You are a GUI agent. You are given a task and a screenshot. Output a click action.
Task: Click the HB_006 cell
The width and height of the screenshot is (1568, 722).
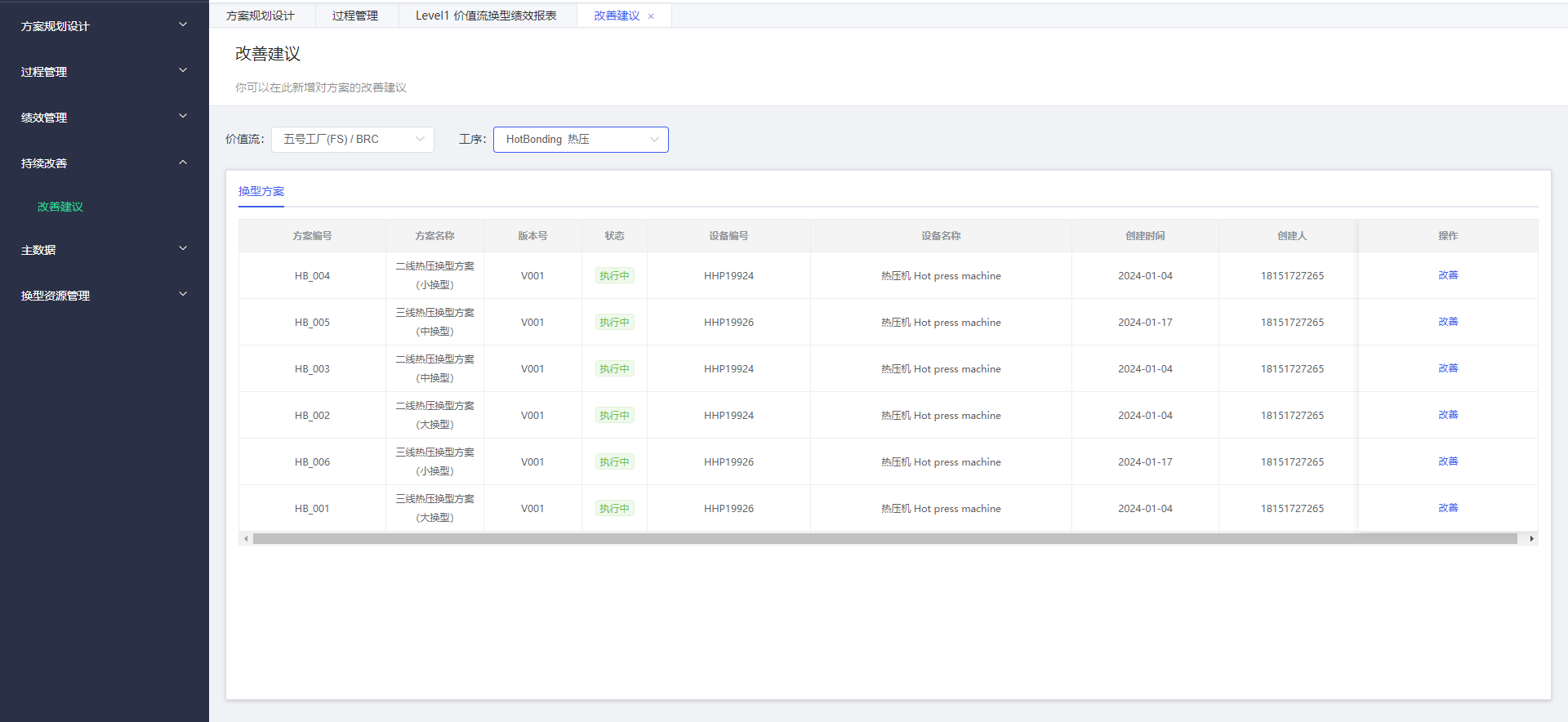pos(312,462)
